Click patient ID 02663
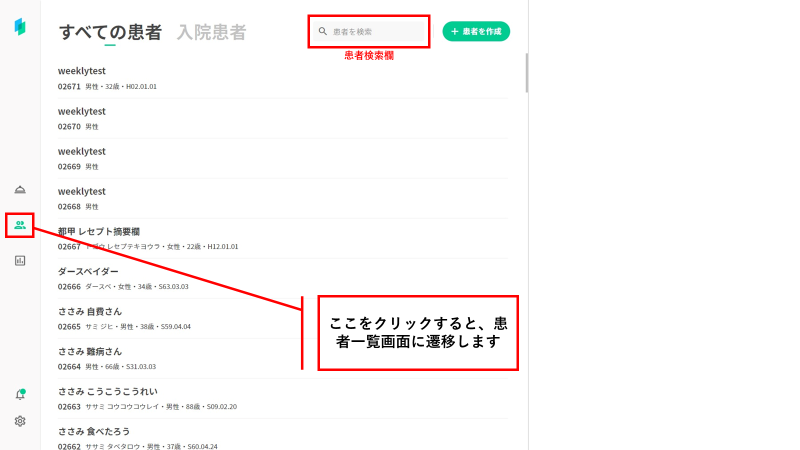This screenshot has width=800, height=450. point(69,407)
